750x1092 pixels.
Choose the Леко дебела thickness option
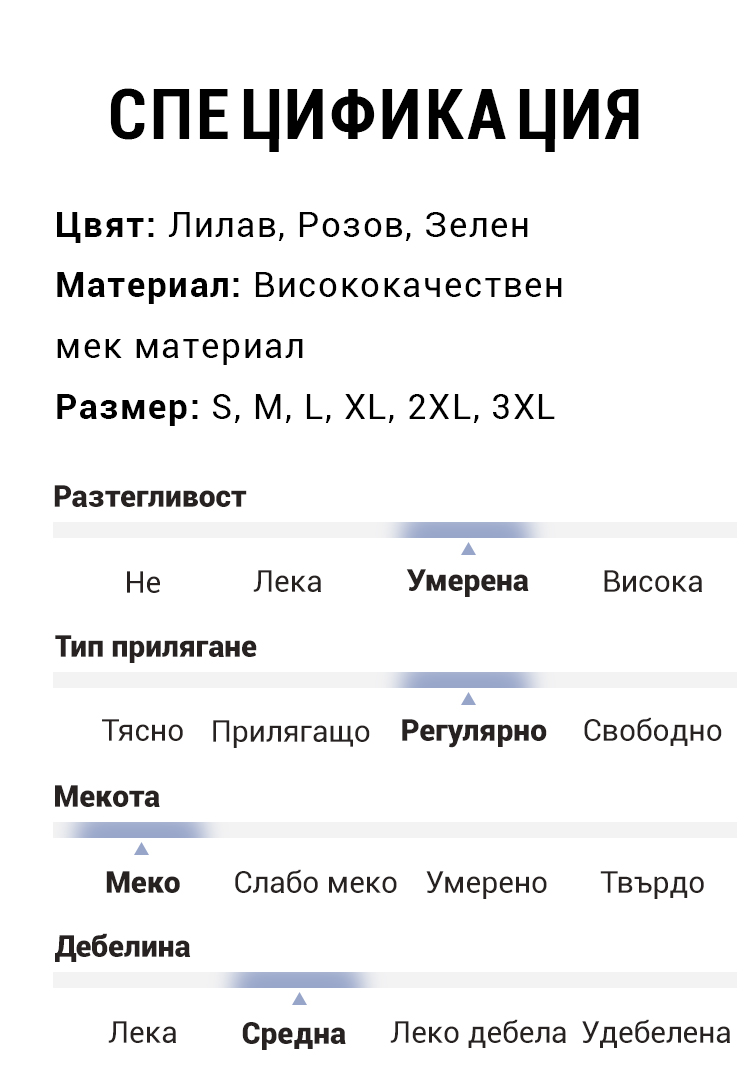[x=478, y=1033]
